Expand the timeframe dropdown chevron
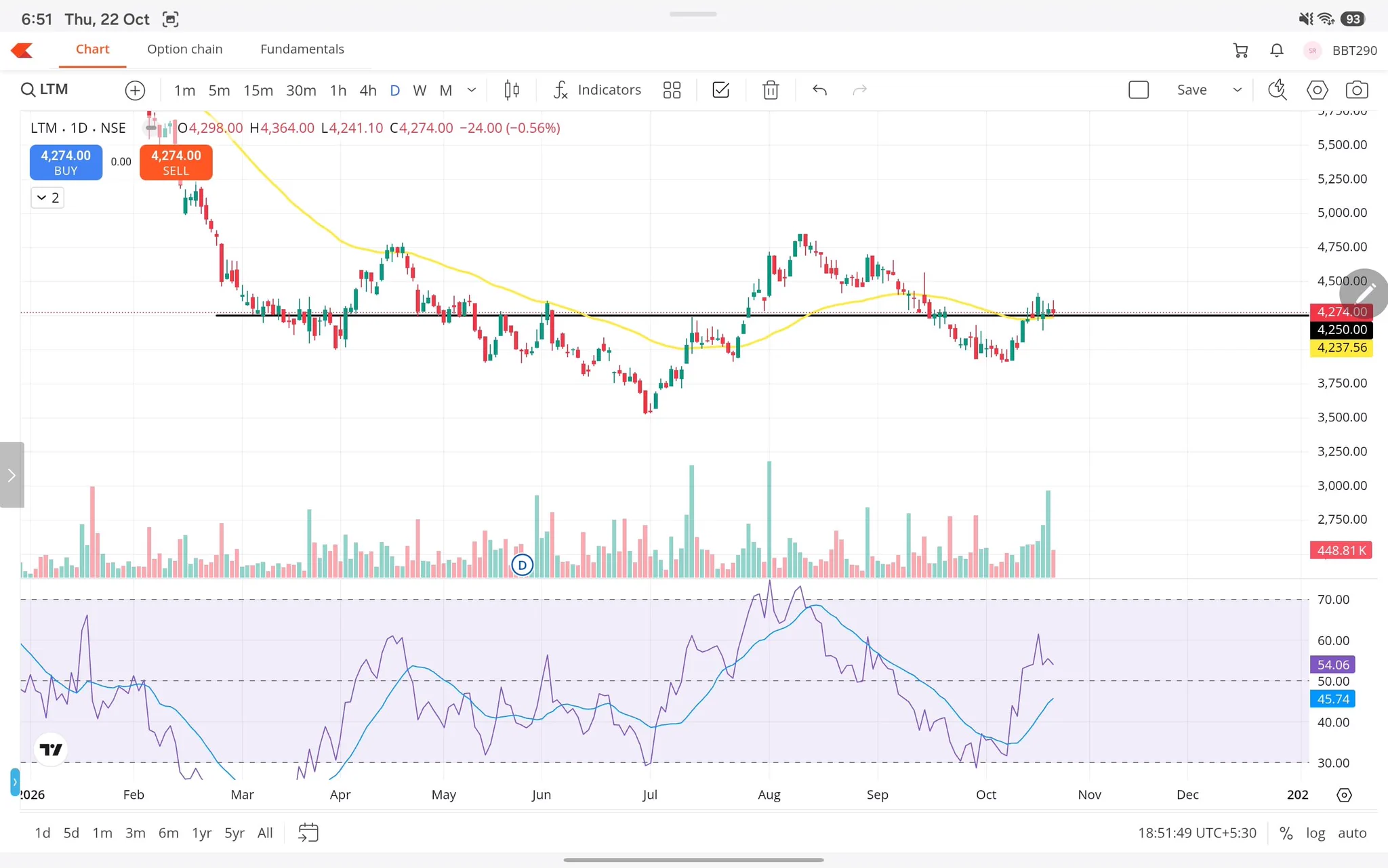 [x=472, y=90]
